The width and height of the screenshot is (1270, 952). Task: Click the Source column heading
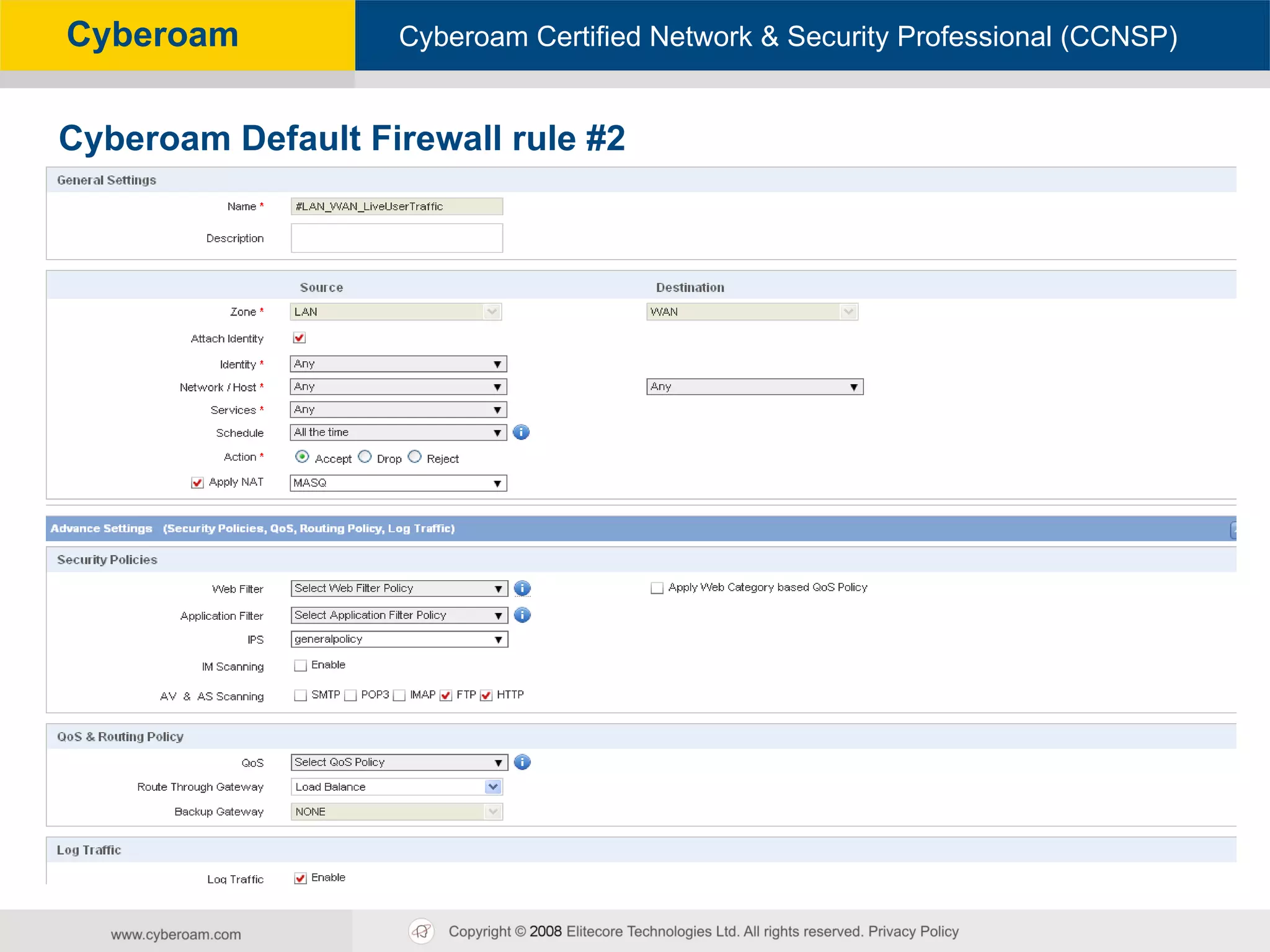321,288
